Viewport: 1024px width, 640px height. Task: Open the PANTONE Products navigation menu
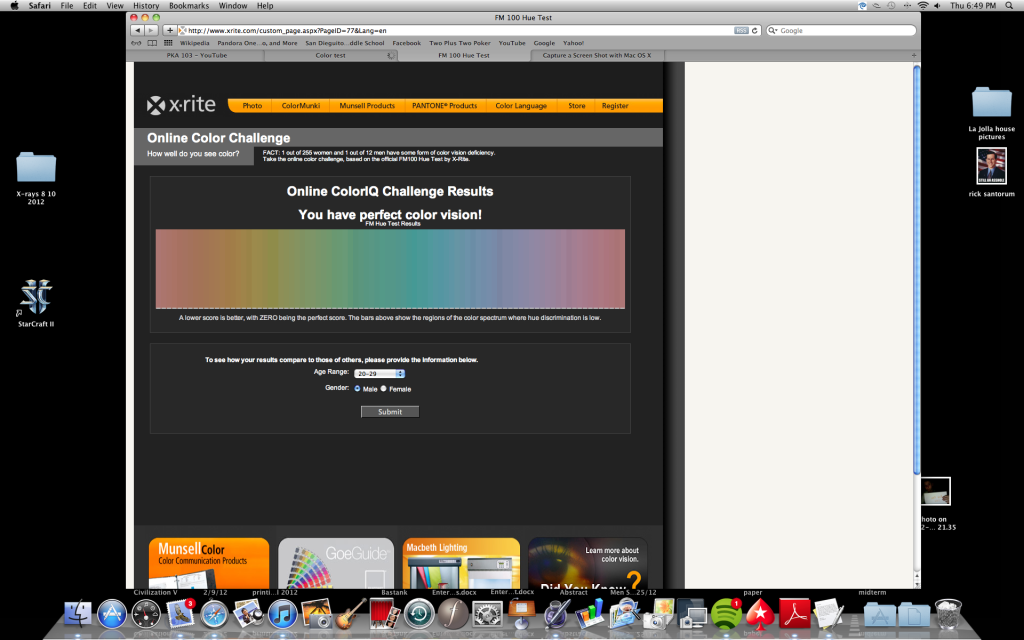tap(447, 106)
